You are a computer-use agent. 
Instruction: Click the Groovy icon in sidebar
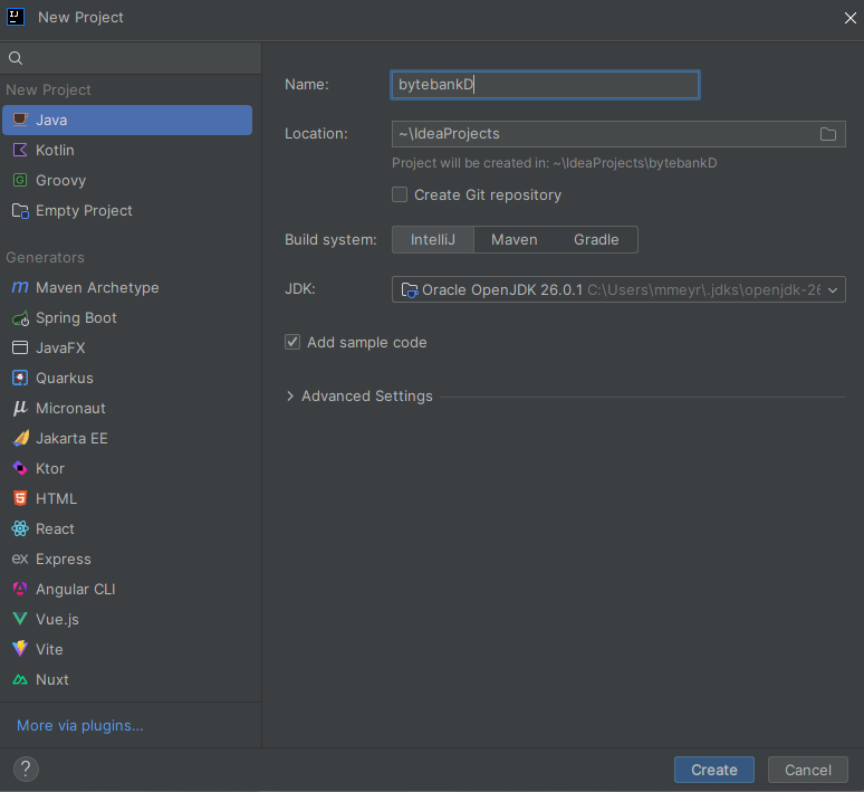click(20, 180)
